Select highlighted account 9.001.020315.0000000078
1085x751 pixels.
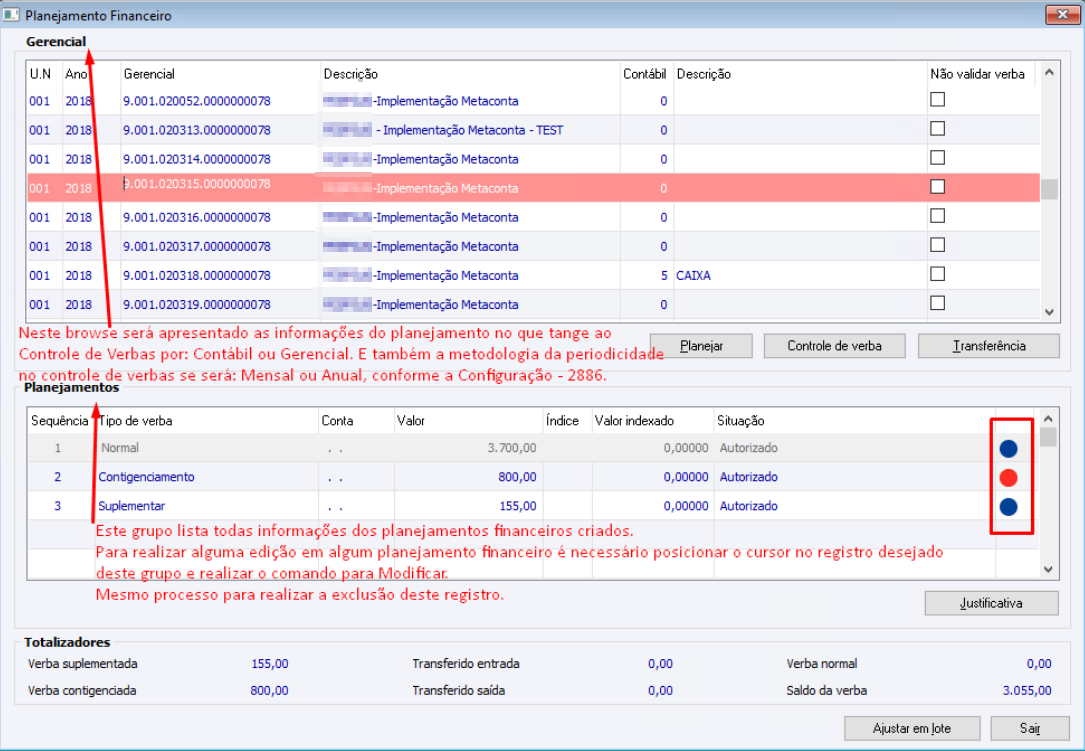click(x=197, y=184)
